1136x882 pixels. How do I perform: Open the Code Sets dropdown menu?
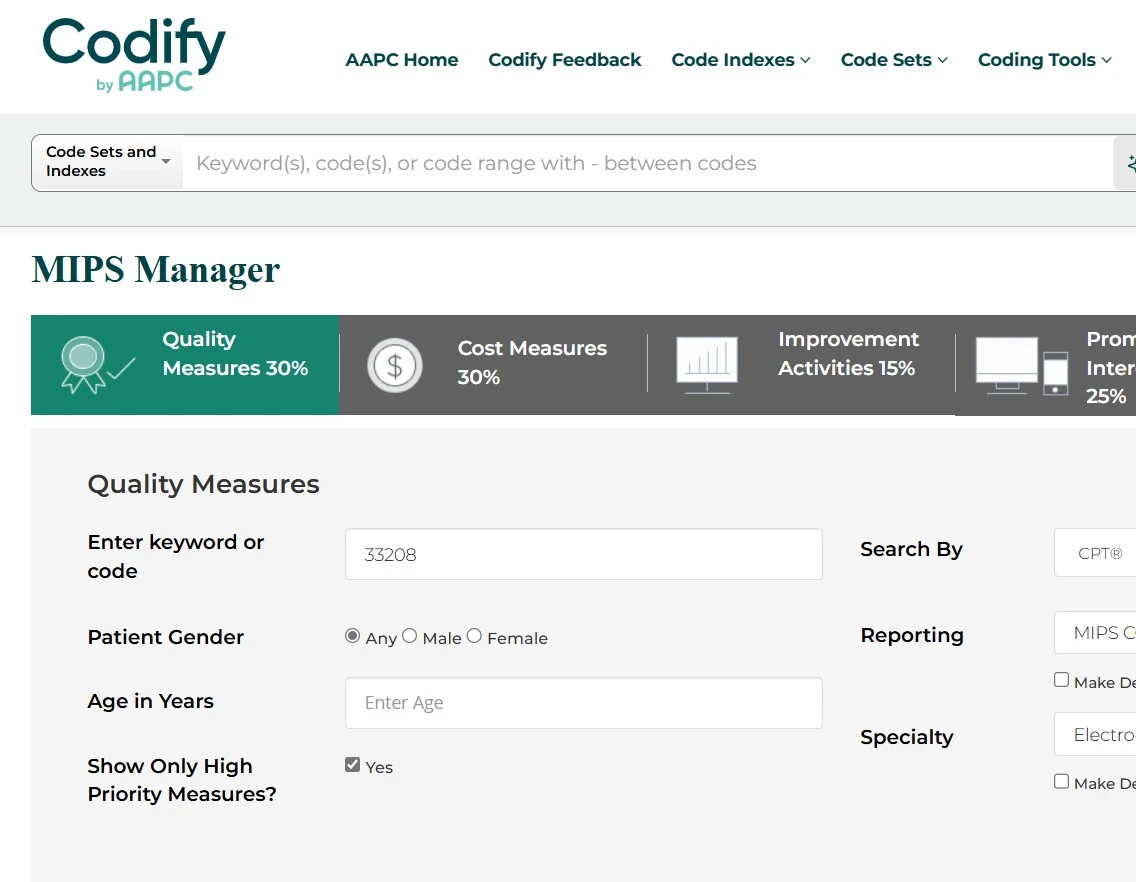tap(893, 60)
